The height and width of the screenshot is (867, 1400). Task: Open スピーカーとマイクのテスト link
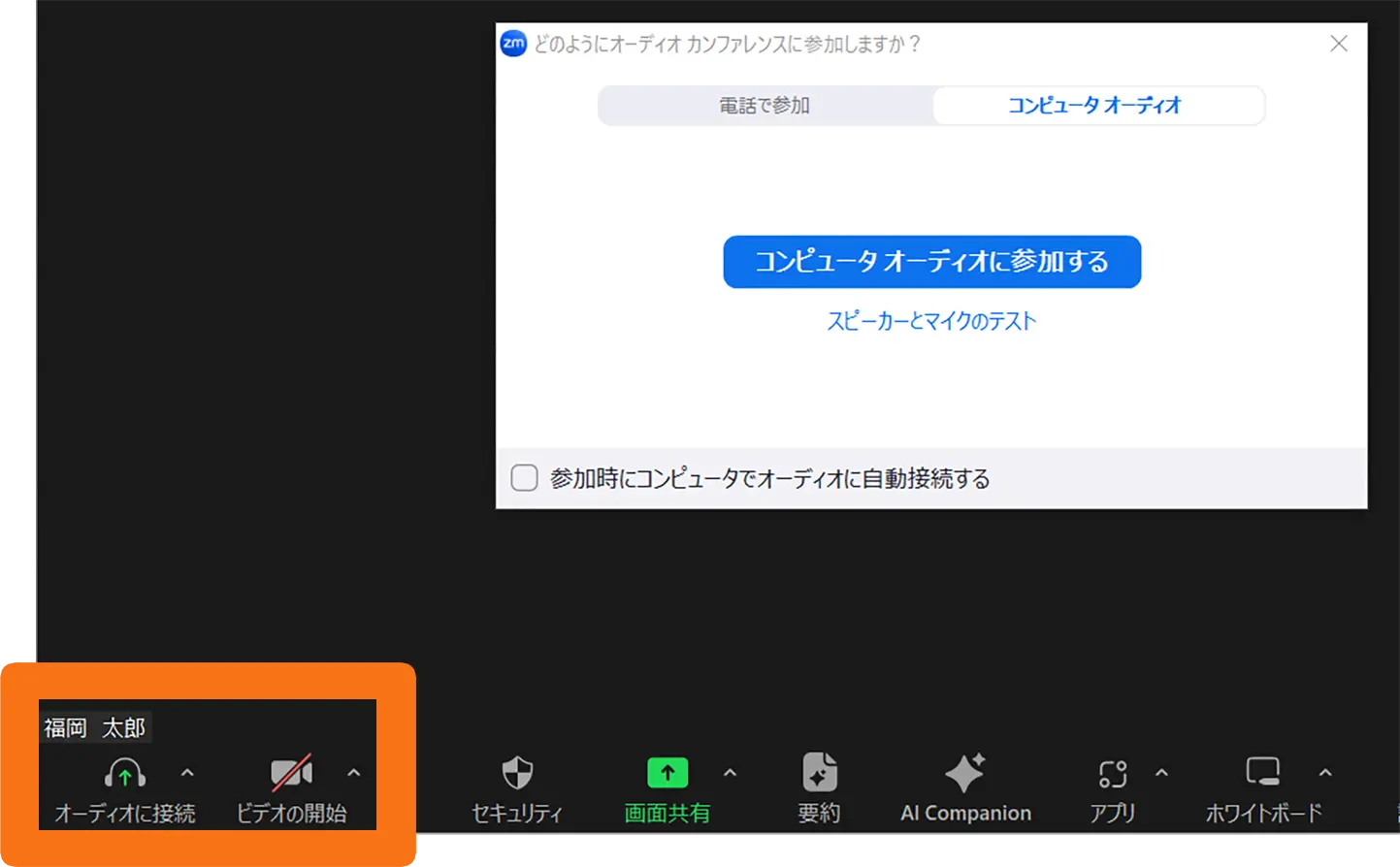(930, 321)
